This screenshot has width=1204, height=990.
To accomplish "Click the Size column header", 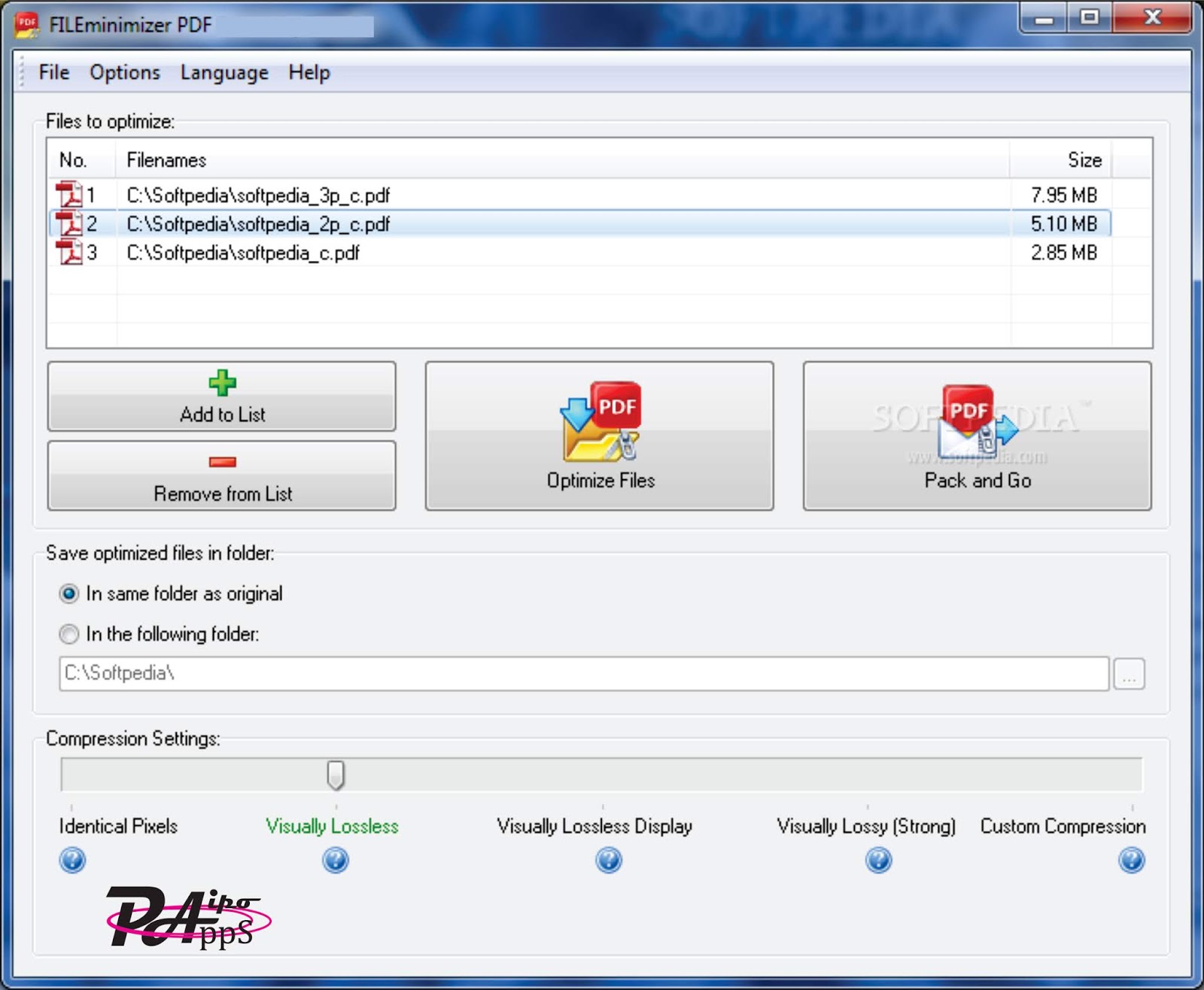I will pos(1060,159).
